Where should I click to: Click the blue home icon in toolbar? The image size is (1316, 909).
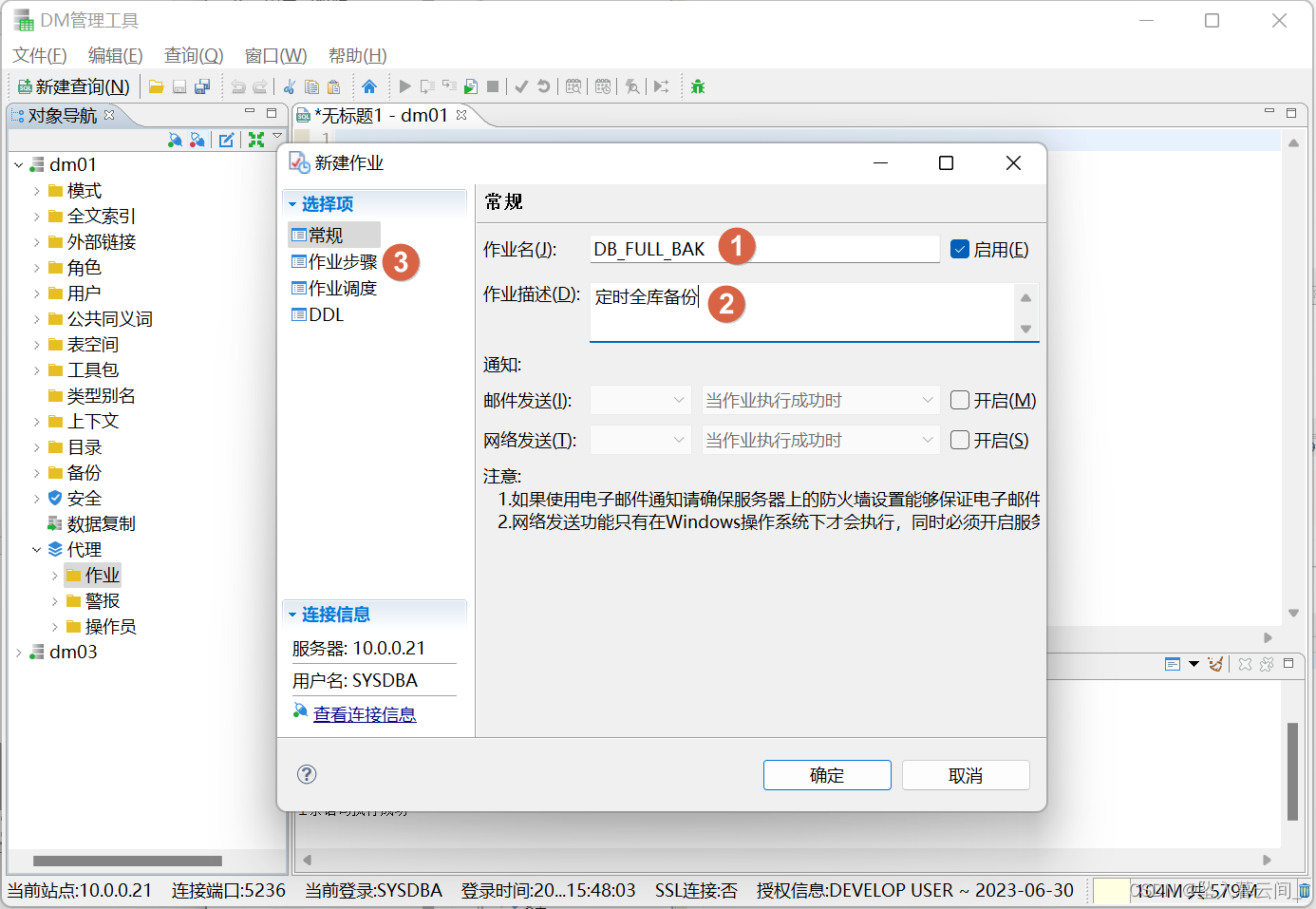(x=369, y=86)
